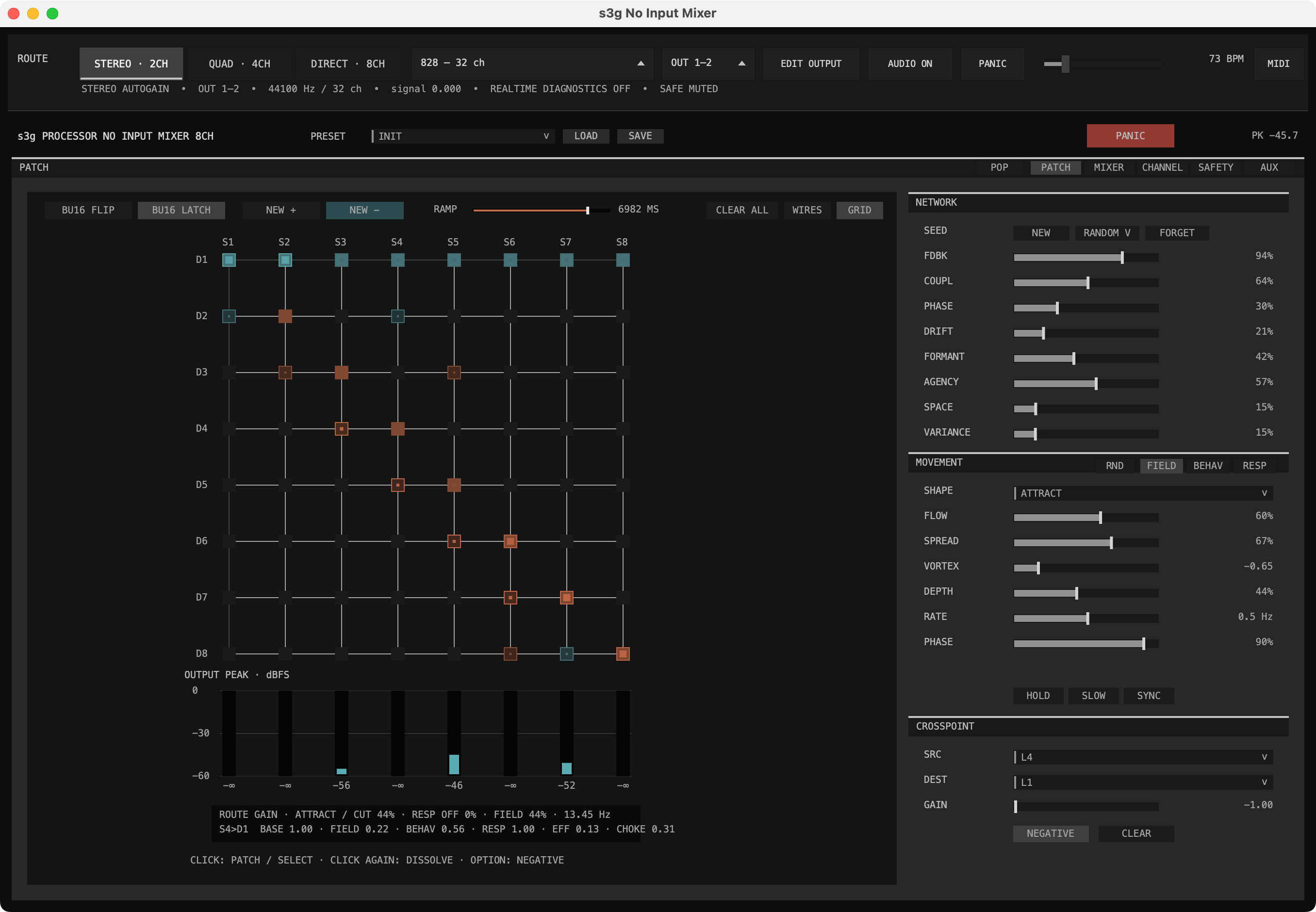
Task: Adjust the RAMP time slider
Action: coord(542,210)
